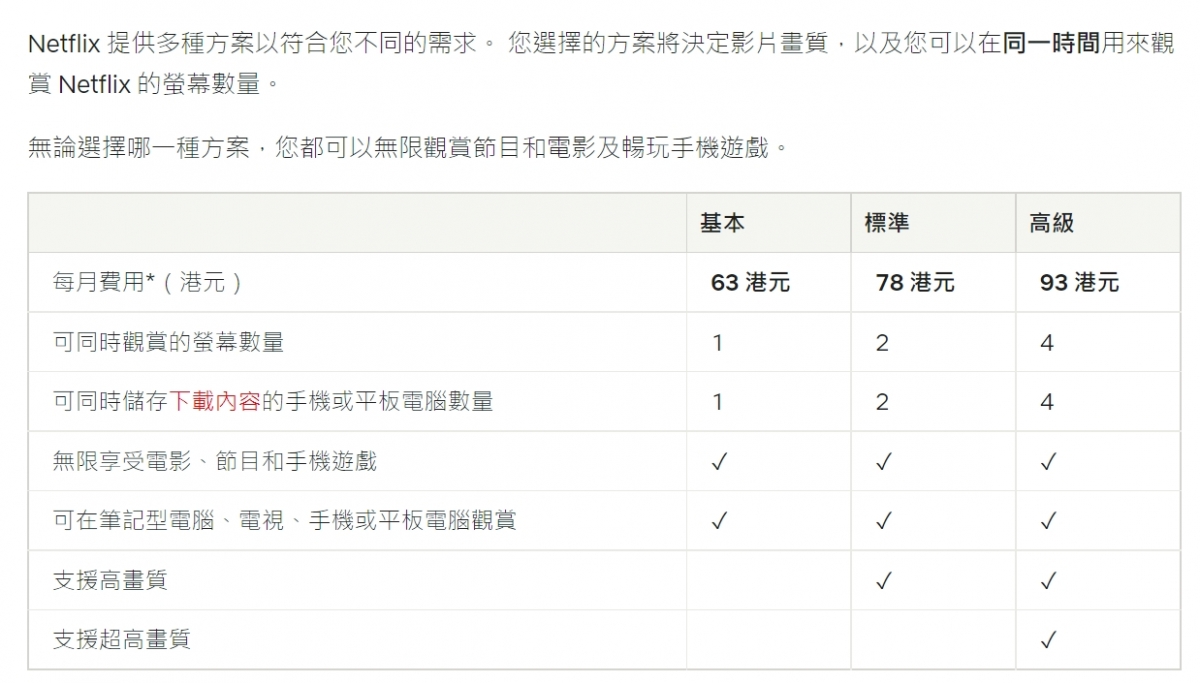
Task: Click the 63 港元 price cell
Action: 750,283
